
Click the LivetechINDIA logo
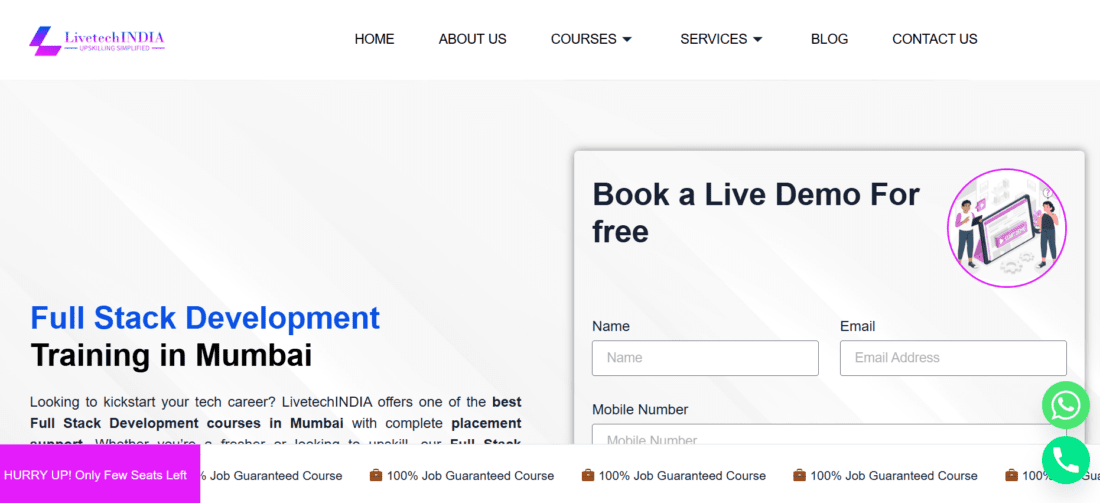[97, 40]
